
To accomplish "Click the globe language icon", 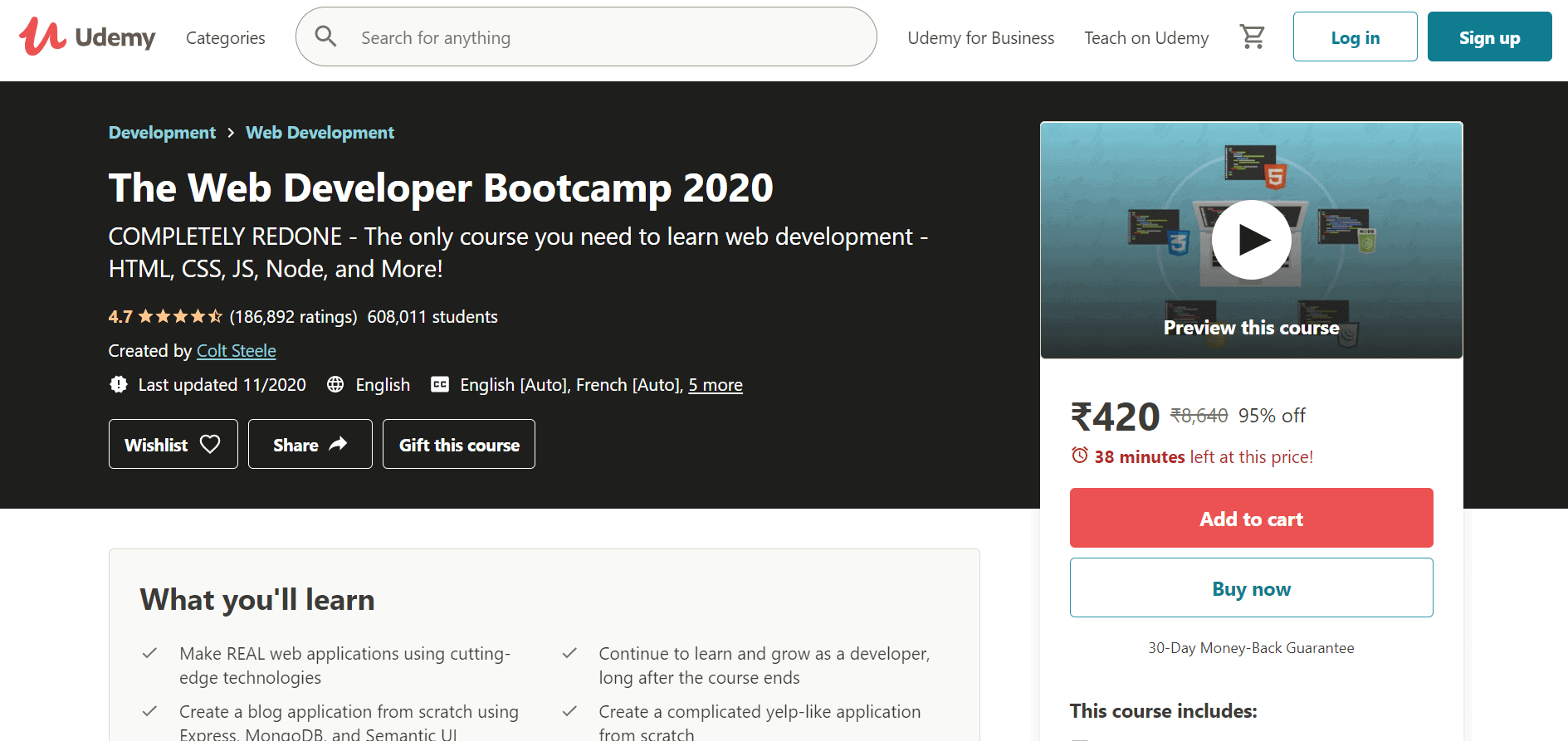I will pyautogui.click(x=335, y=384).
